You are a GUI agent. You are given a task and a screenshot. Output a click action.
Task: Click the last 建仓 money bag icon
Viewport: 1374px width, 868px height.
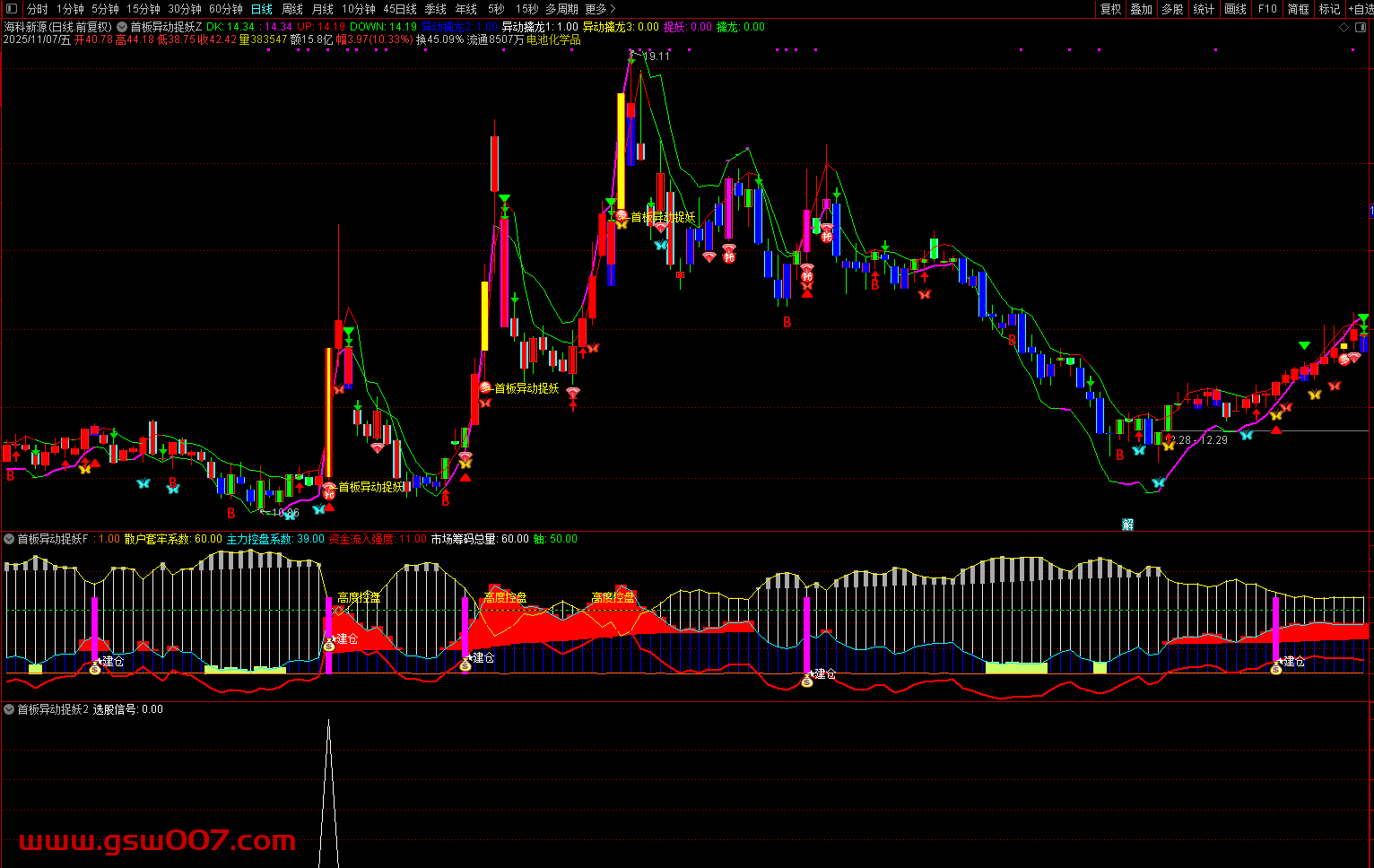[1276, 668]
